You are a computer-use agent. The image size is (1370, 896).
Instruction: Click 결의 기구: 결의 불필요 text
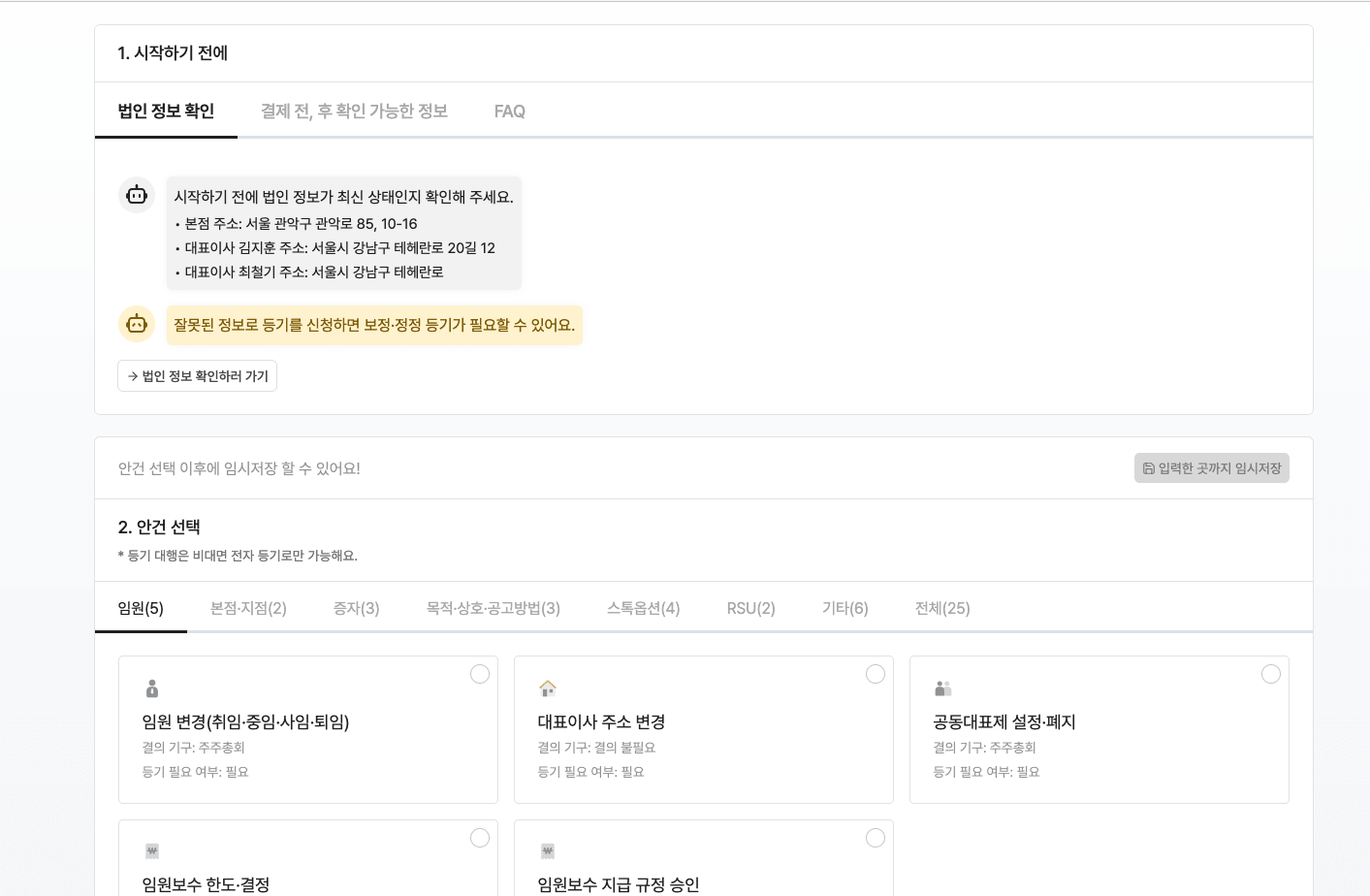596,748
